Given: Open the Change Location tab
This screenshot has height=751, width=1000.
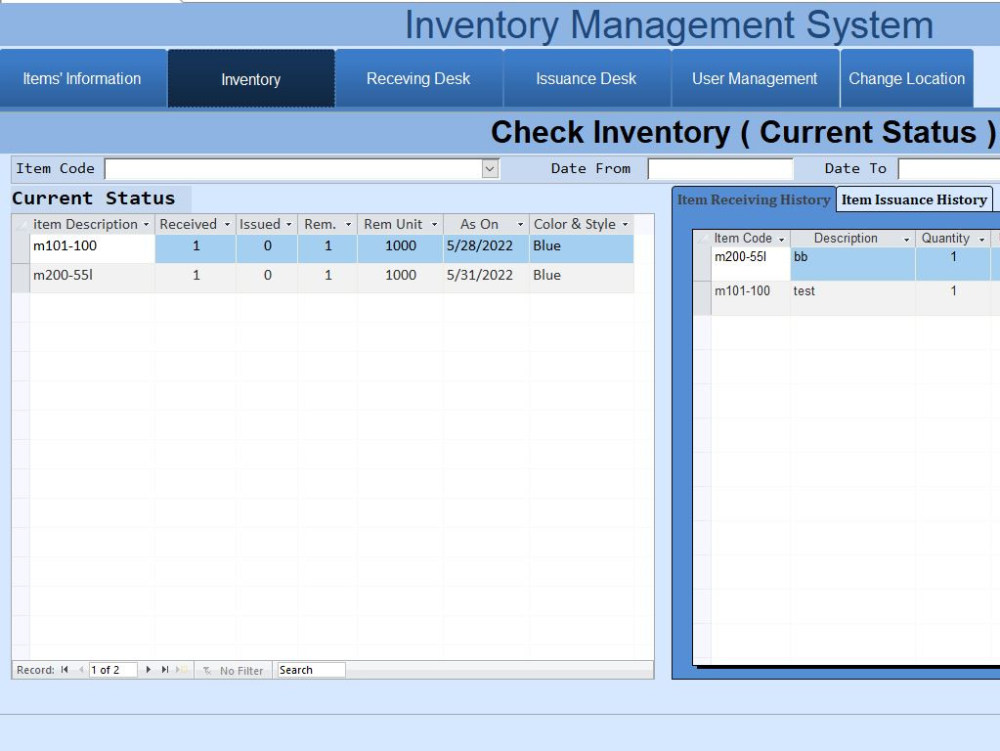Looking at the screenshot, I should point(906,78).
